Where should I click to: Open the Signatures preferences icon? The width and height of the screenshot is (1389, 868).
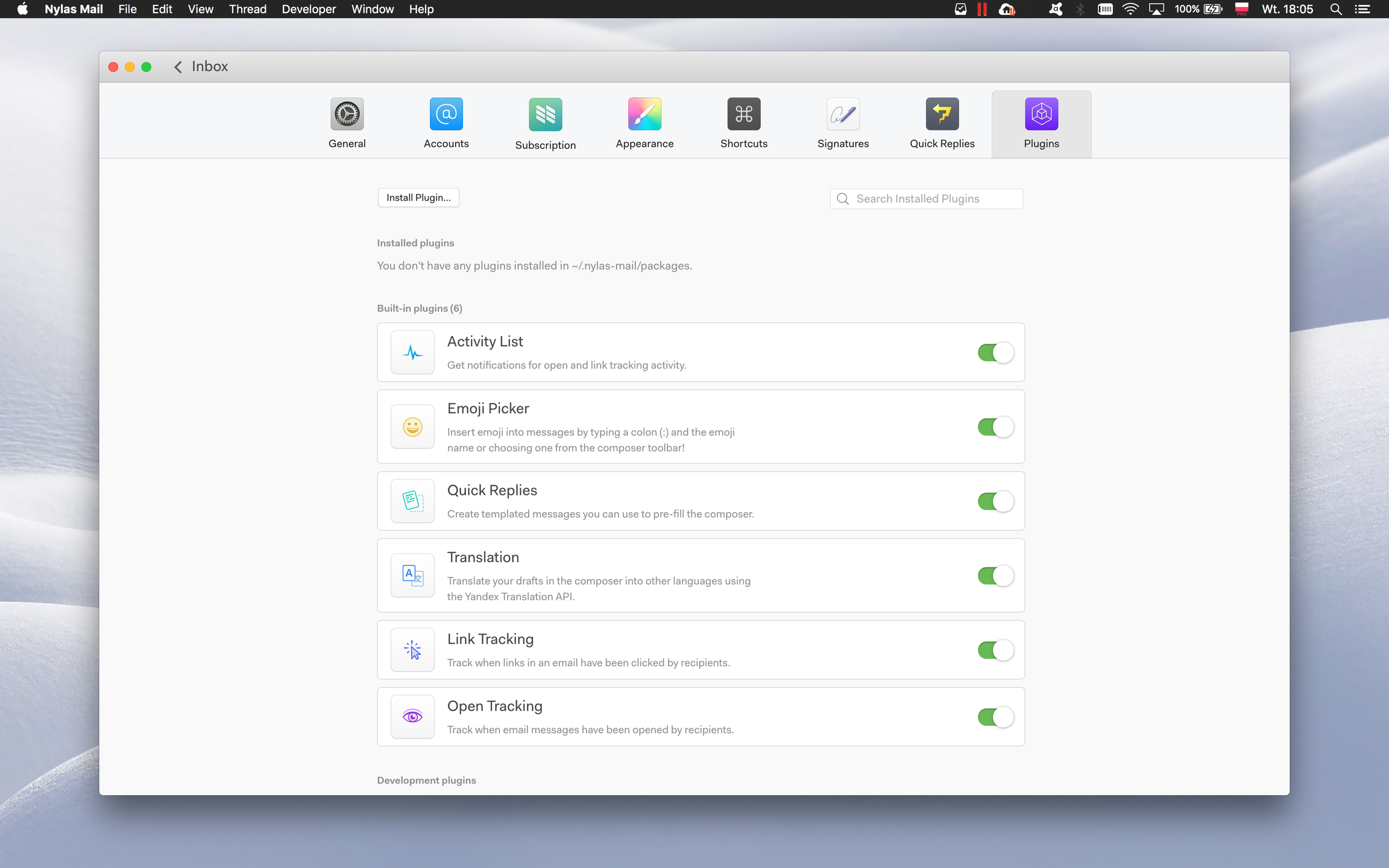click(843, 114)
